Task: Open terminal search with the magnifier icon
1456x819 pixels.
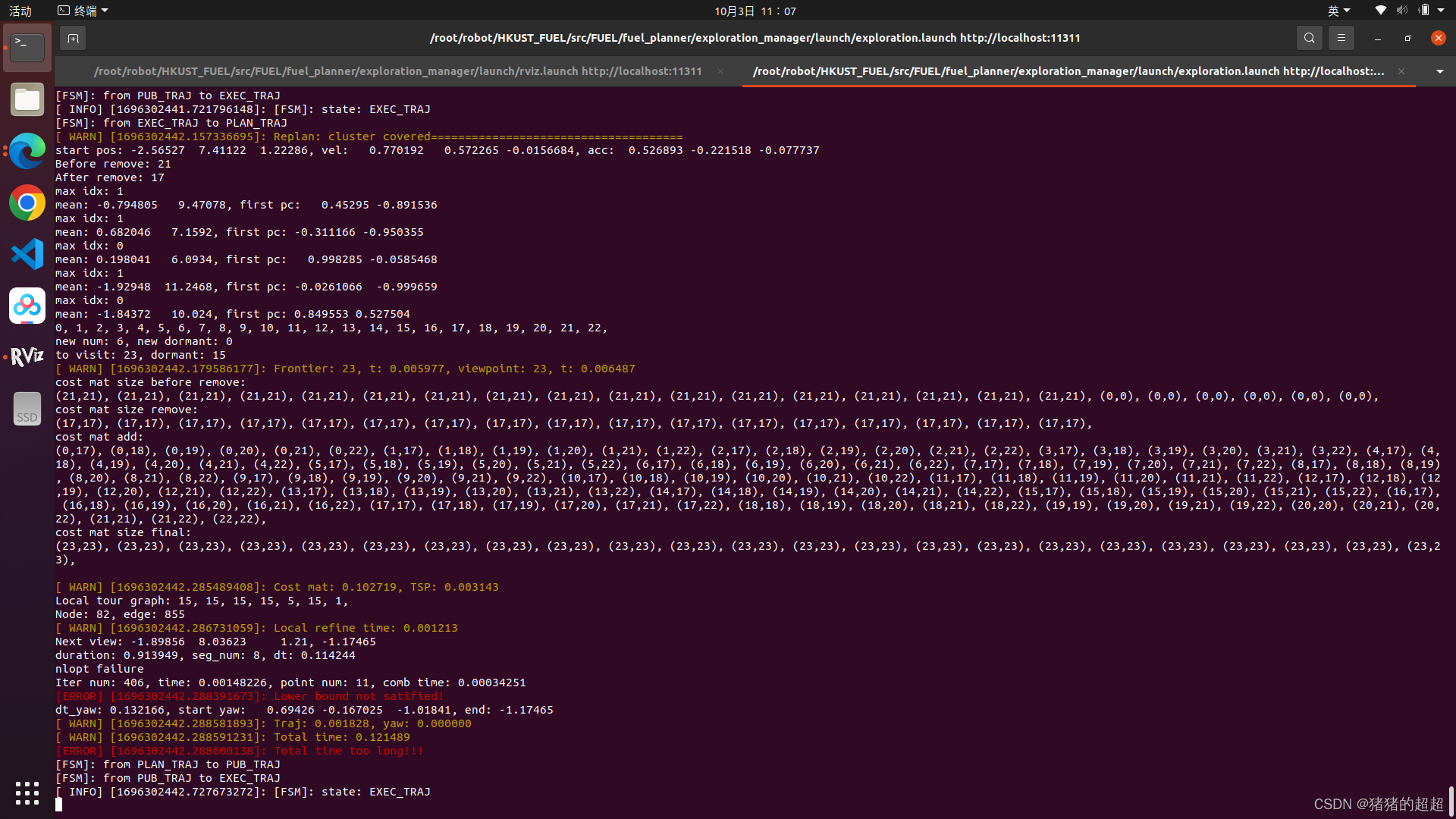Action: [1309, 37]
